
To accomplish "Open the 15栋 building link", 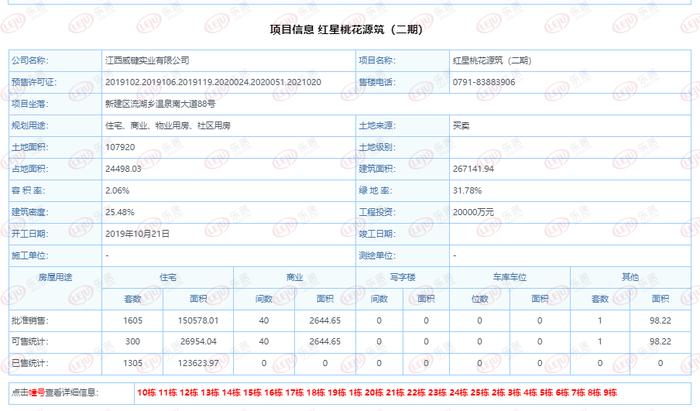I will click(252, 393).
